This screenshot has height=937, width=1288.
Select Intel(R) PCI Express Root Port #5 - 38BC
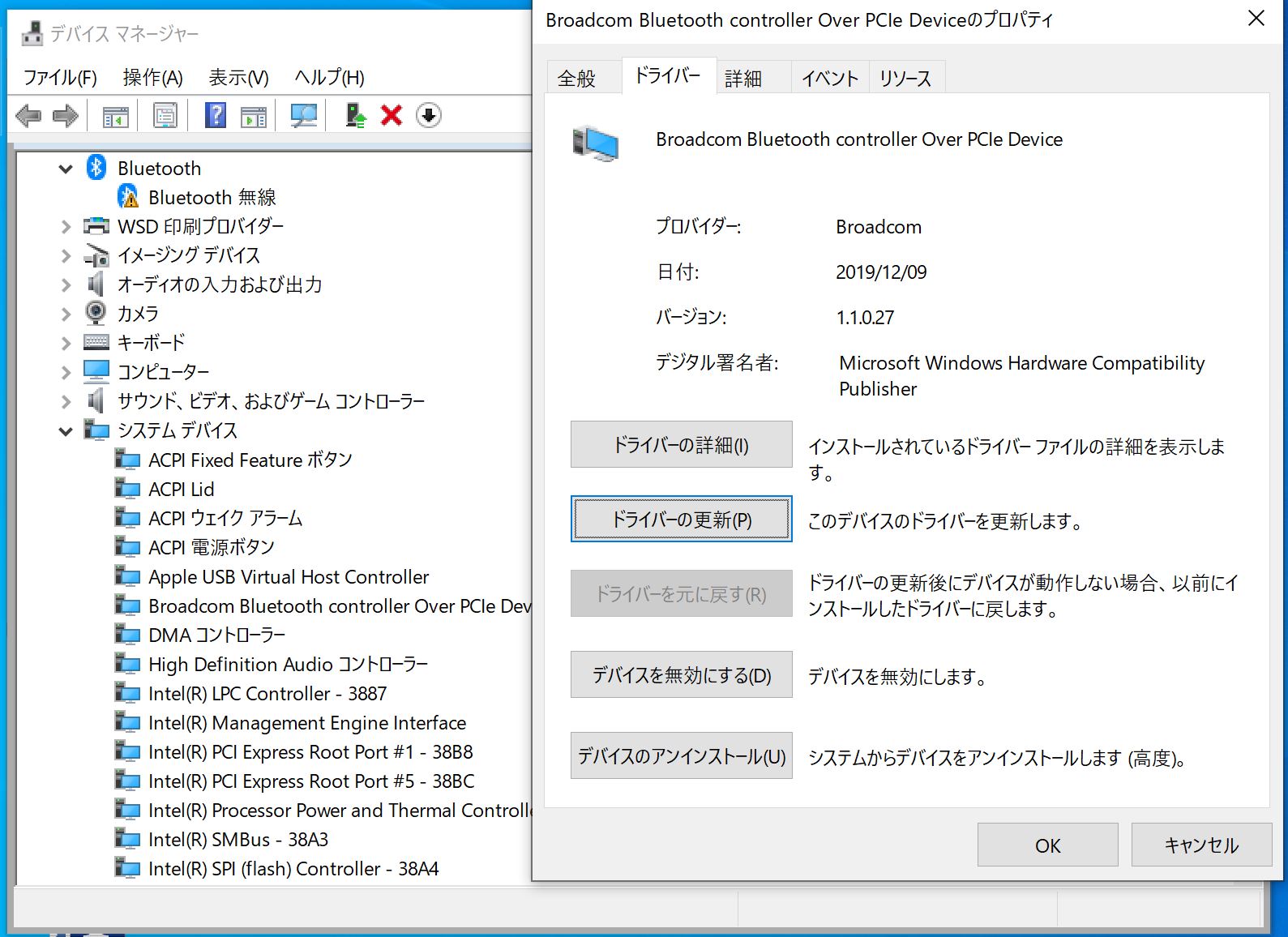tap(311, 781)
